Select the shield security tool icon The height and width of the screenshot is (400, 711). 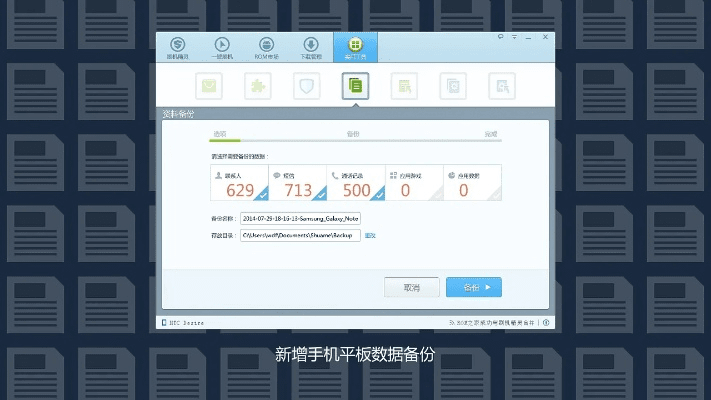coord(306,86)
